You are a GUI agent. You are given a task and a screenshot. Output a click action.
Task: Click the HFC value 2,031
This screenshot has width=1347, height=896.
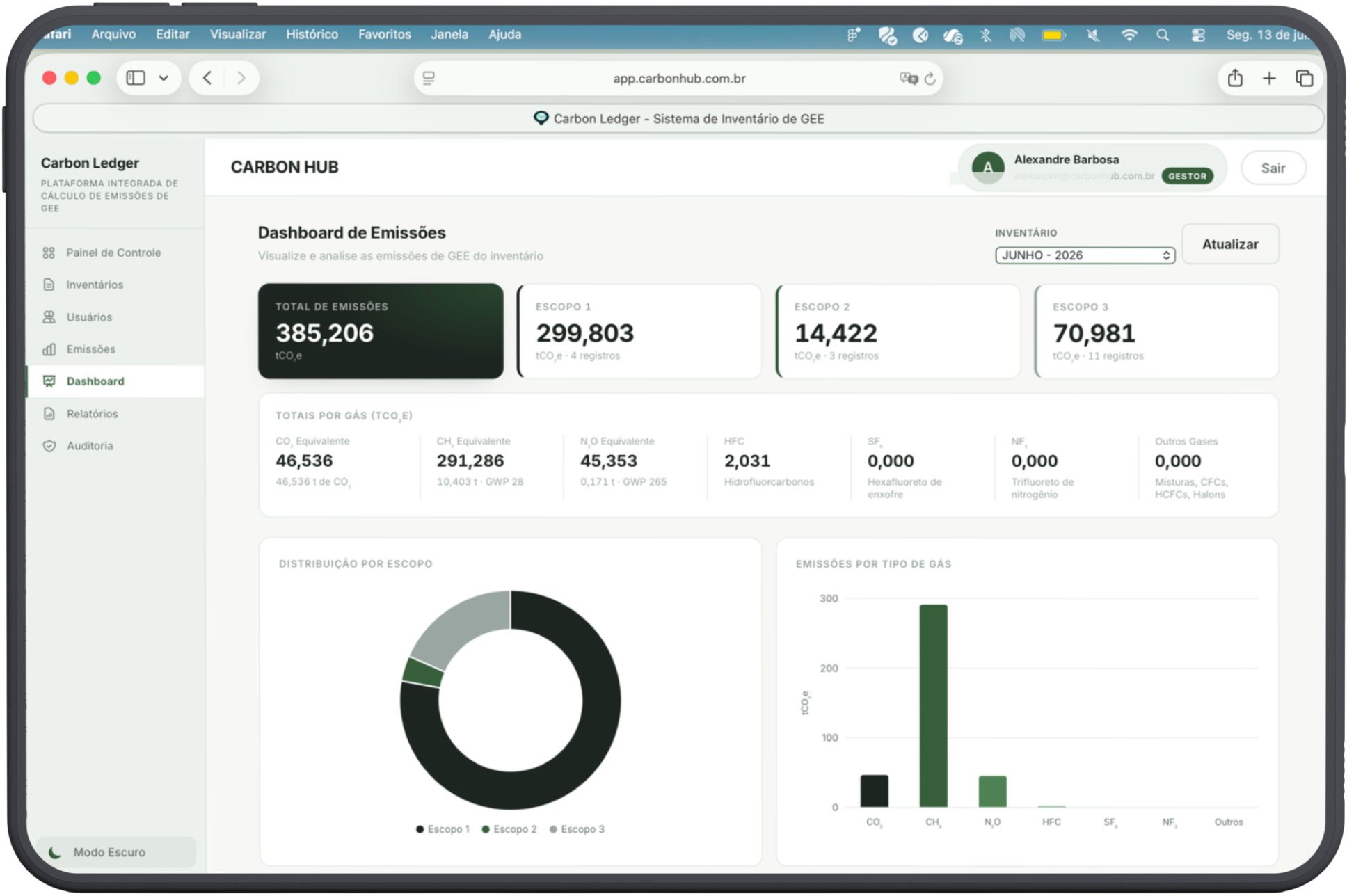(x=747, y=461)
